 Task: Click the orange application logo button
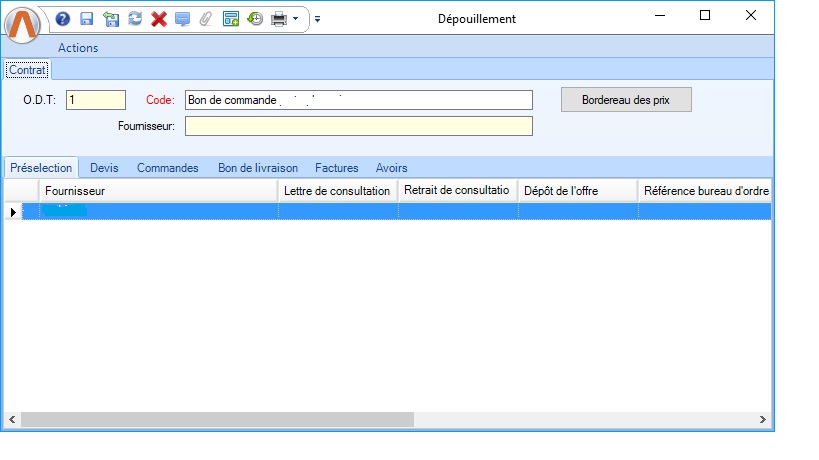pos(21,21)
